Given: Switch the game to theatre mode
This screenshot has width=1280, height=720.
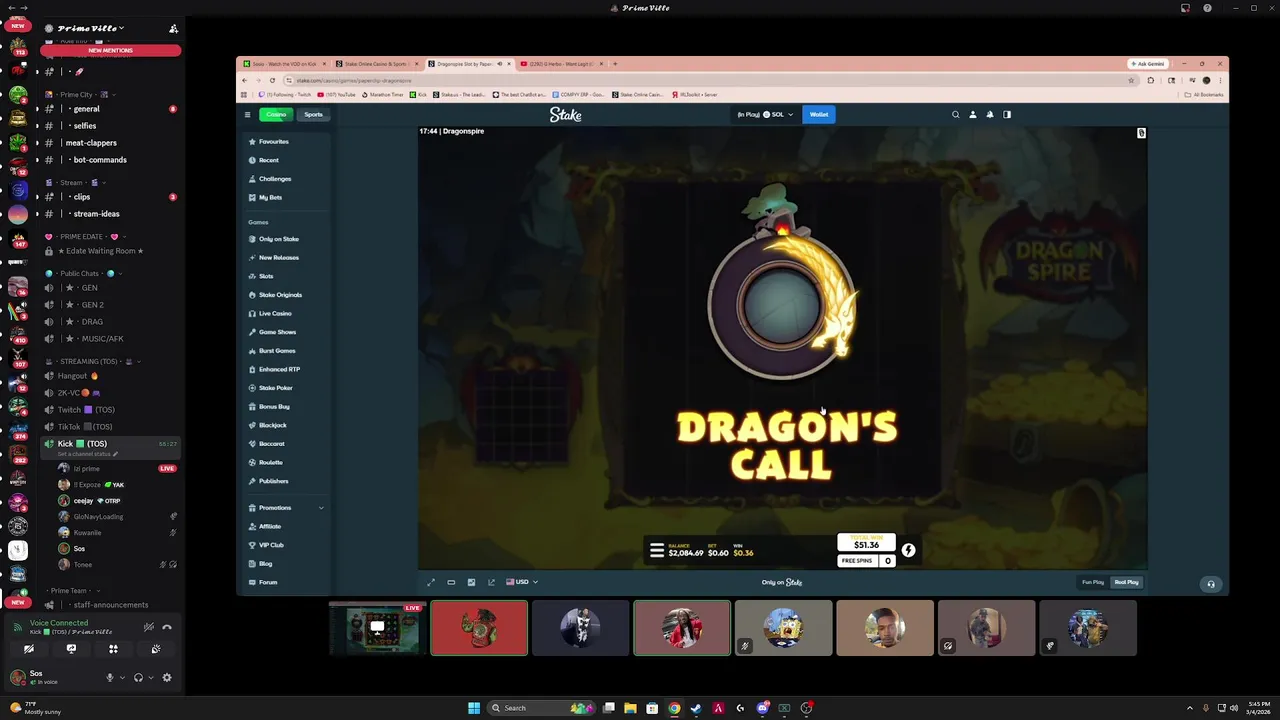Looking at the screenshot, I should pyautogui.click(x=451, y=582).
